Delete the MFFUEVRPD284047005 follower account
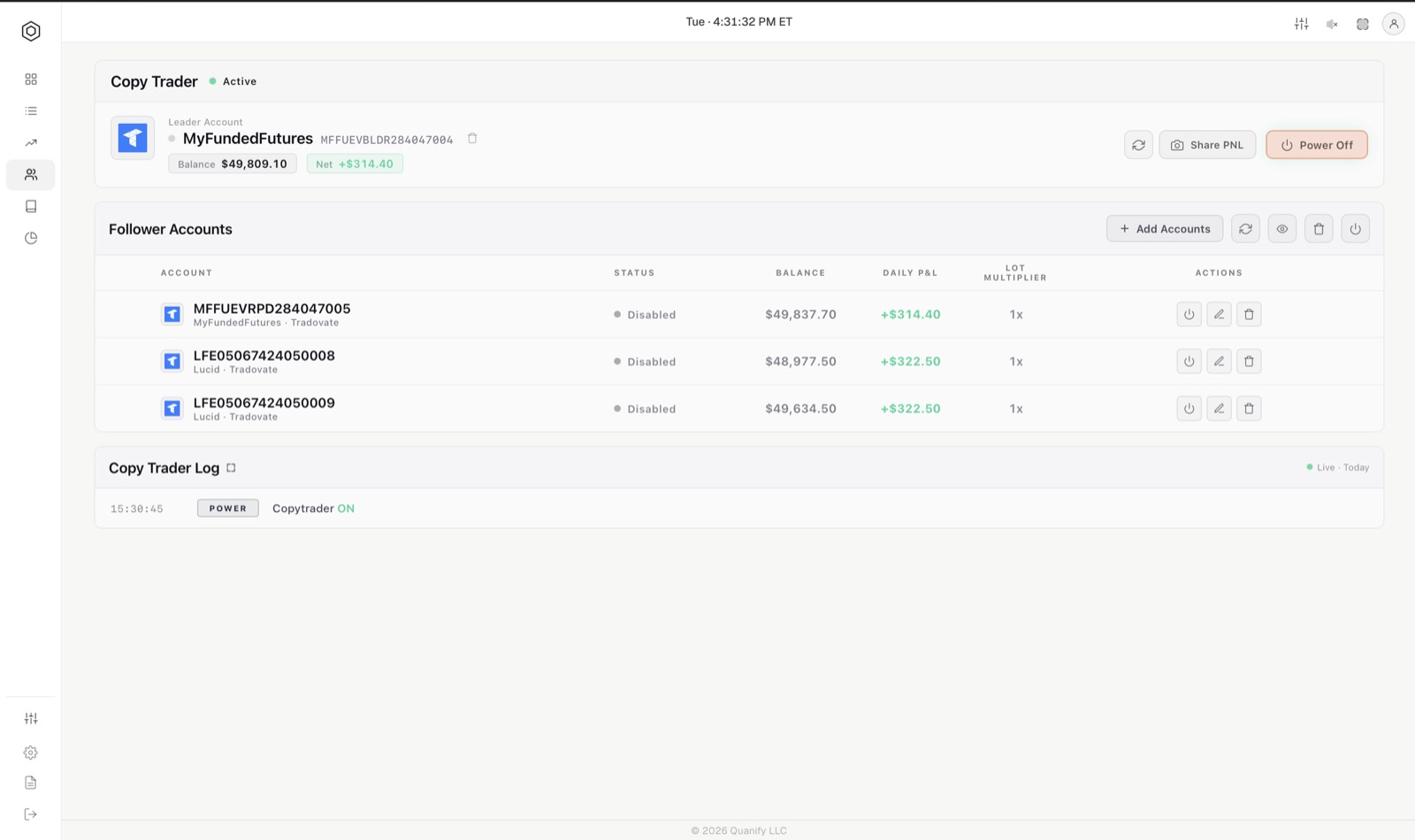Image resolution: width=1415 pixels, height=840 pixels. 1250,315
